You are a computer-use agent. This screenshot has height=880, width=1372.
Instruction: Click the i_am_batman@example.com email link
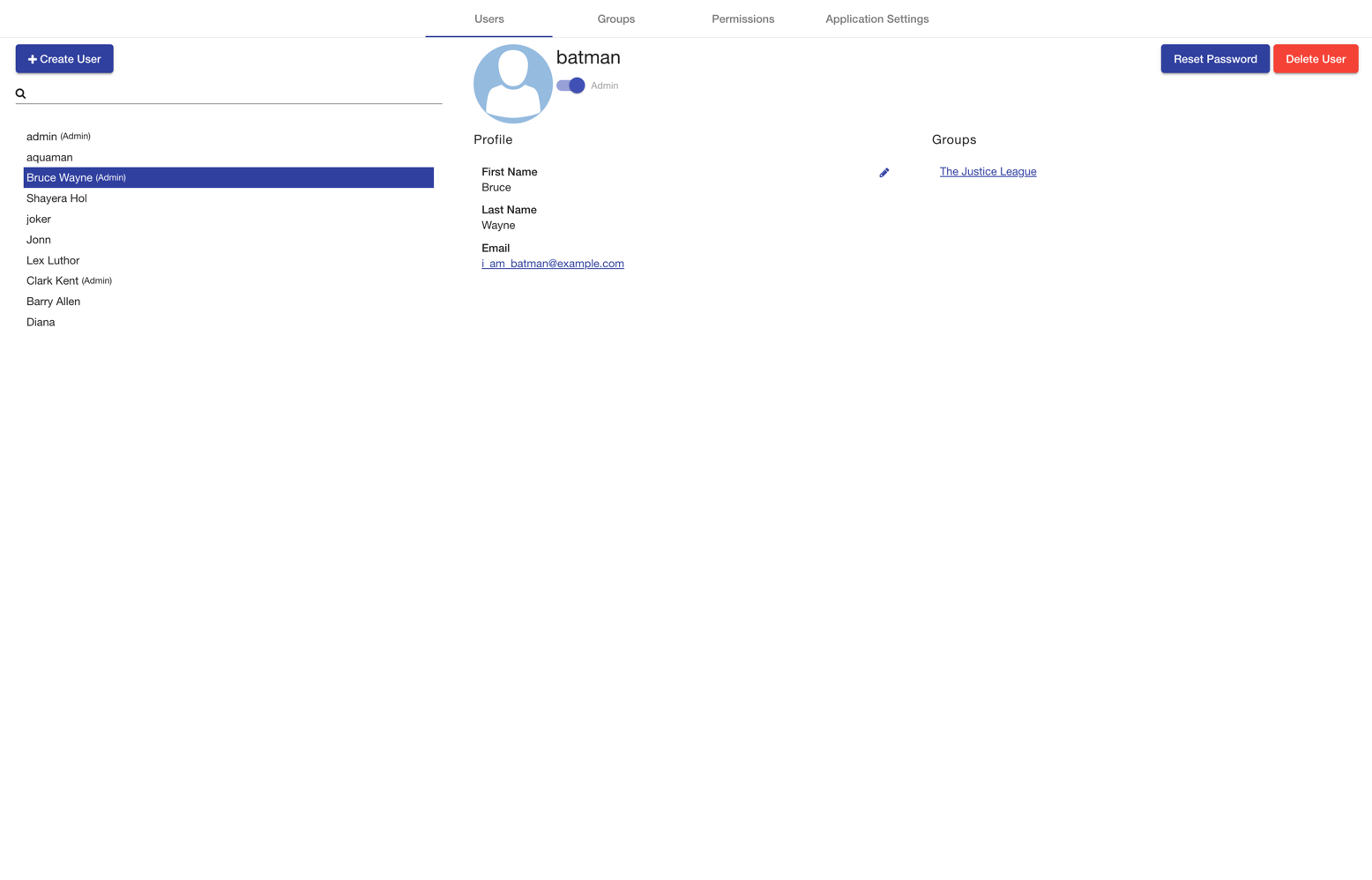point(553,263)
